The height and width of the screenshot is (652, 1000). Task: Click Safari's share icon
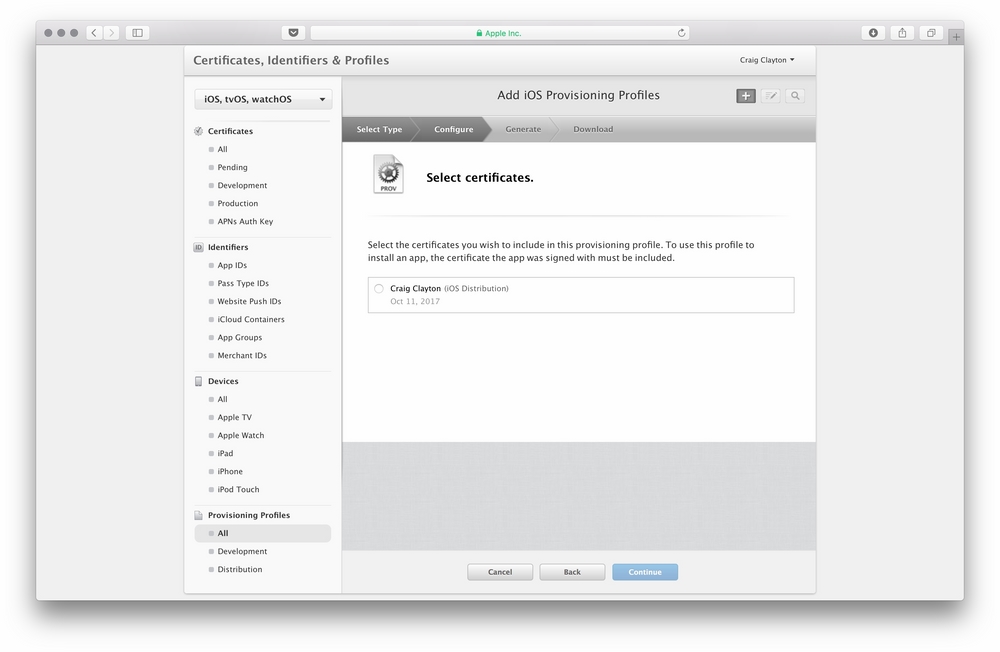[902, 33]
